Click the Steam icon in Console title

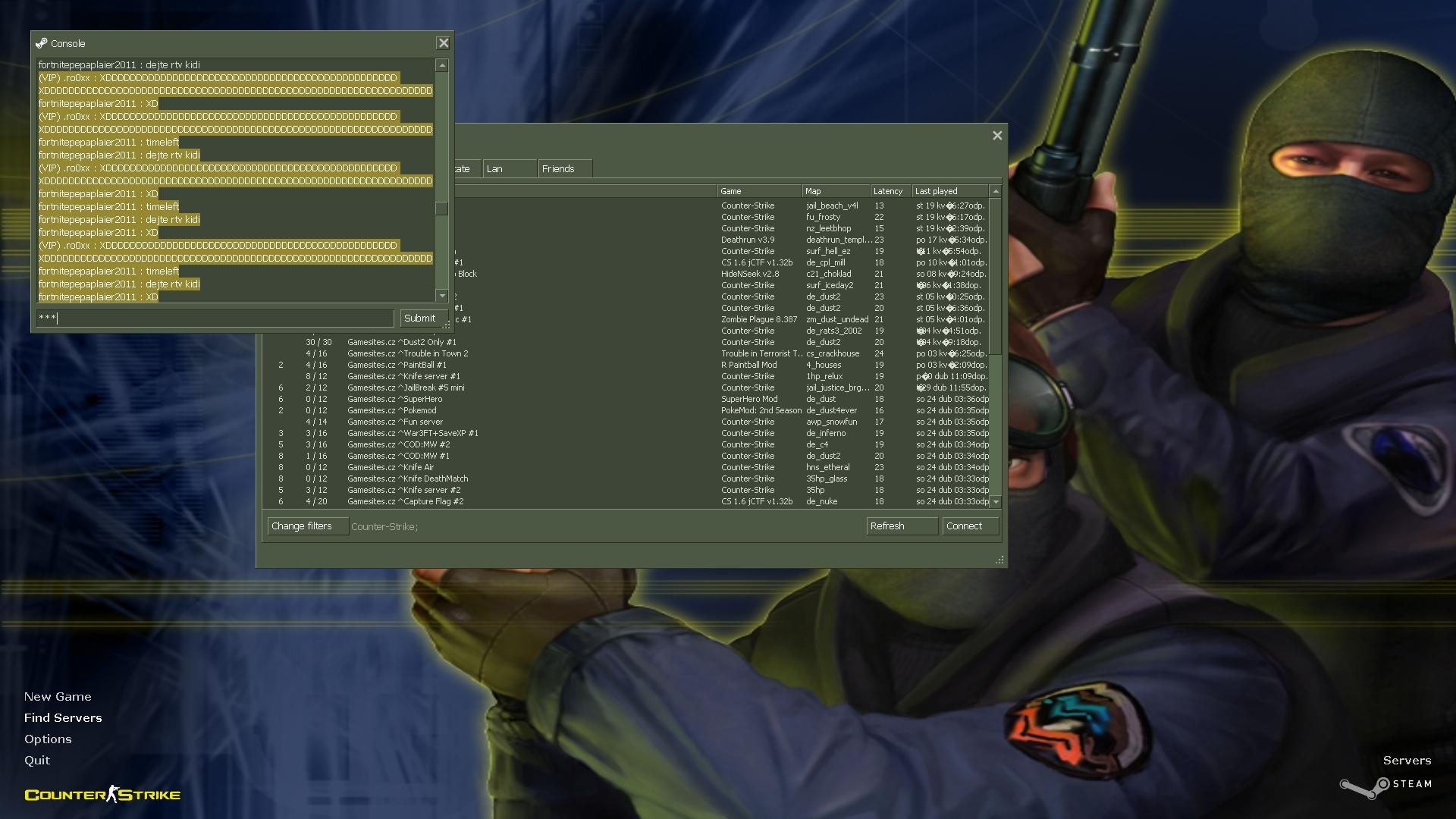[x=42, y=43]
